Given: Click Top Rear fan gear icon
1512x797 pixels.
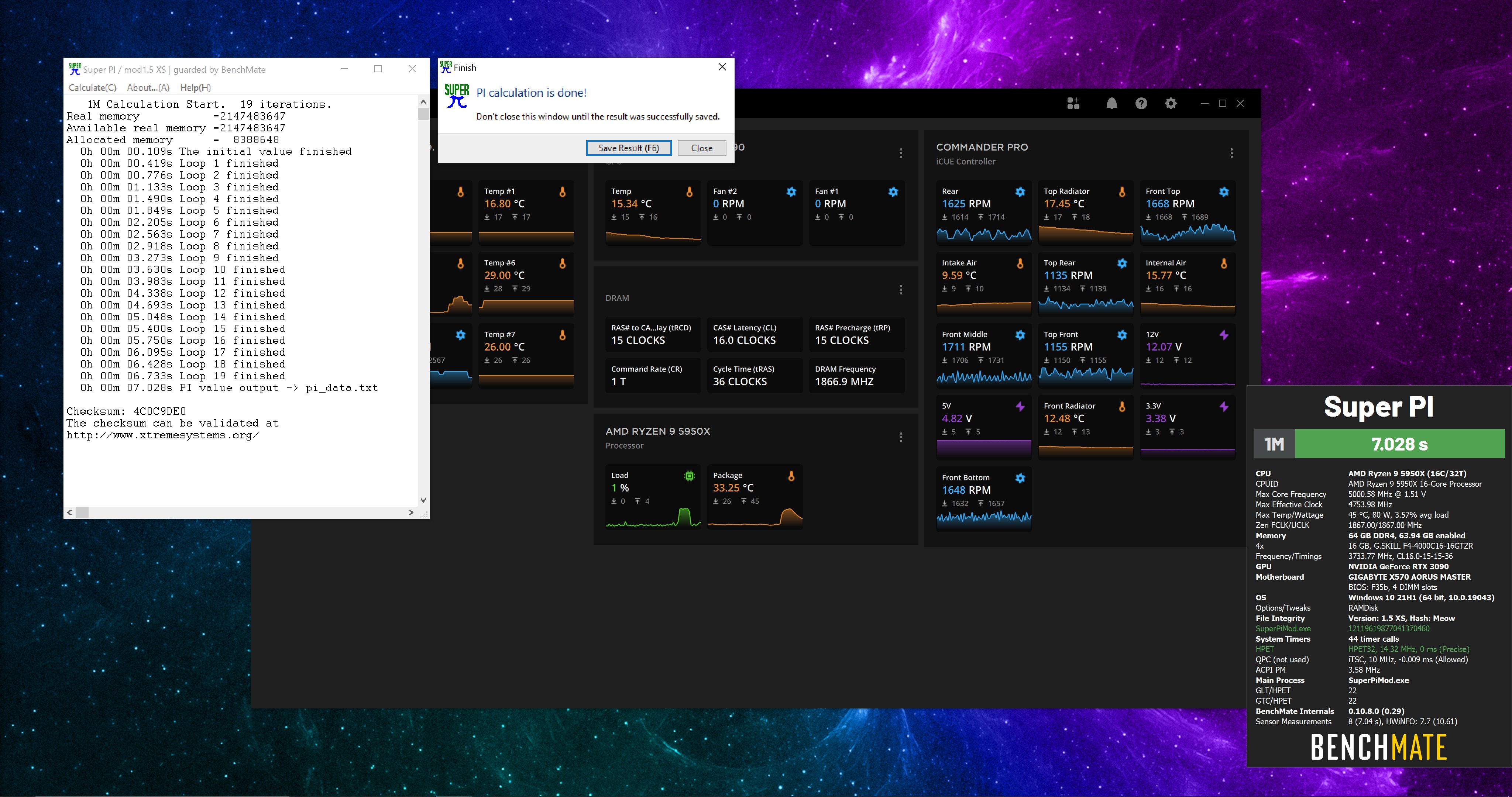Looking at the screenshot, I should click(x=1122, y=263).
